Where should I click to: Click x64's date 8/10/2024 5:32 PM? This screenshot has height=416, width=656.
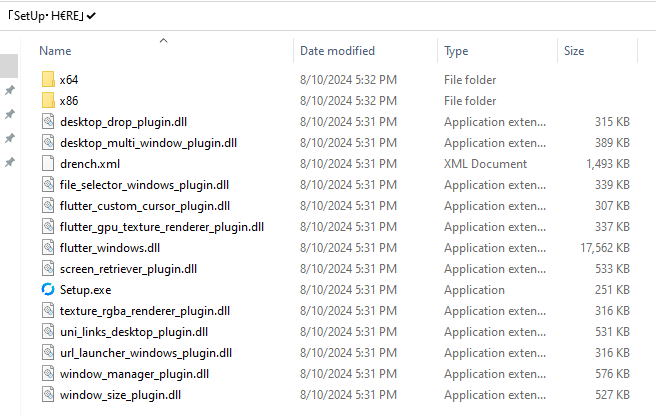348,80
